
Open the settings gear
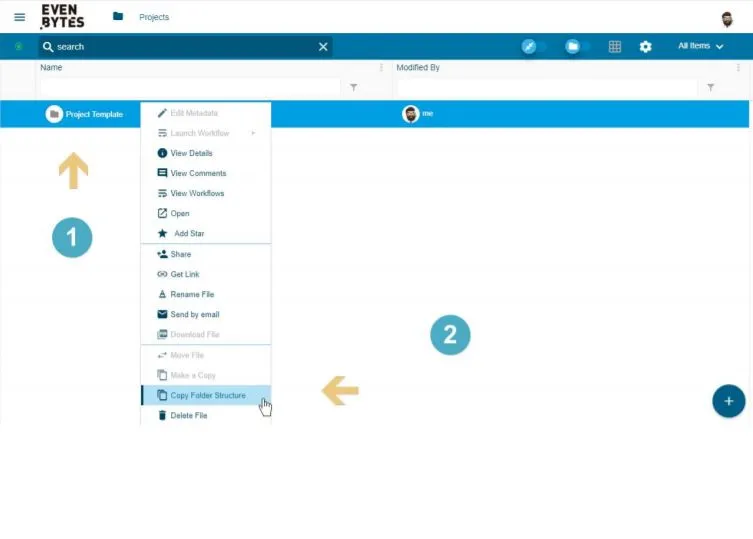point(645,47)
